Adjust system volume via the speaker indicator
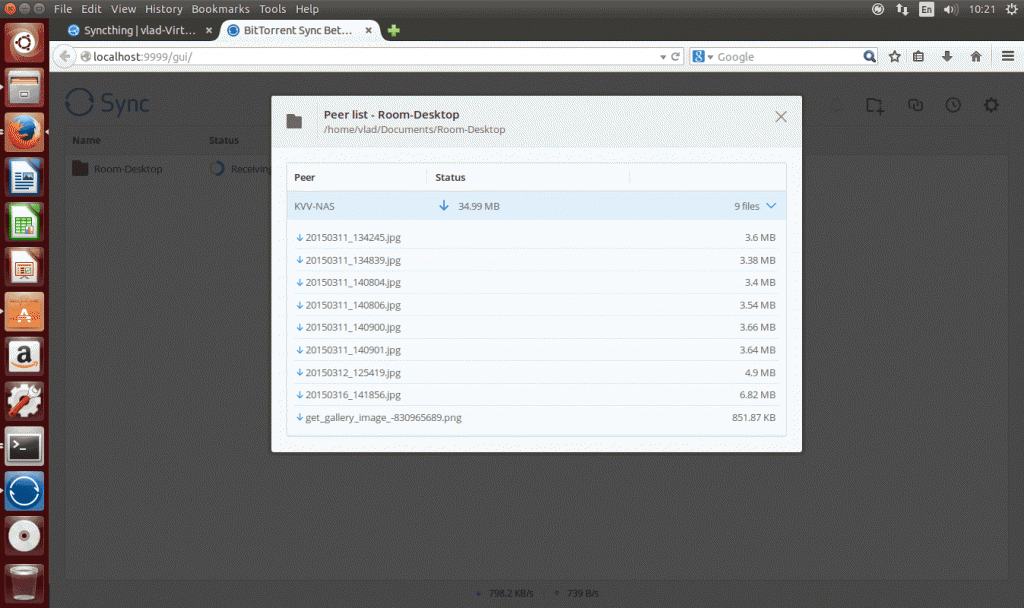This screenshot has width=1024, height=608. click(948, 8)
